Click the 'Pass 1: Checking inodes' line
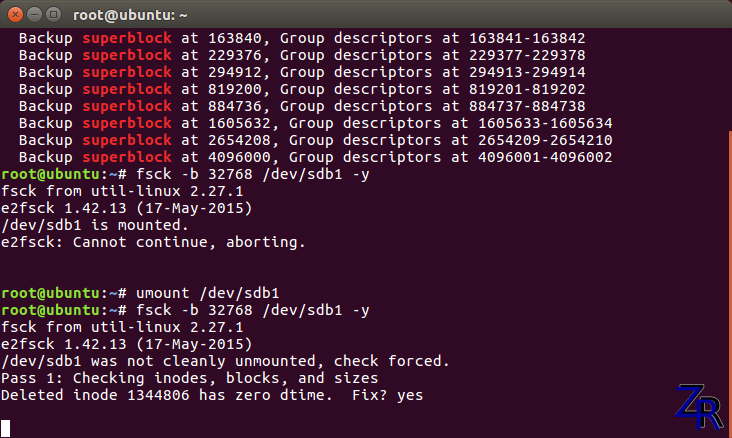Viewport: 732px width, 438px height. (189, 378)
